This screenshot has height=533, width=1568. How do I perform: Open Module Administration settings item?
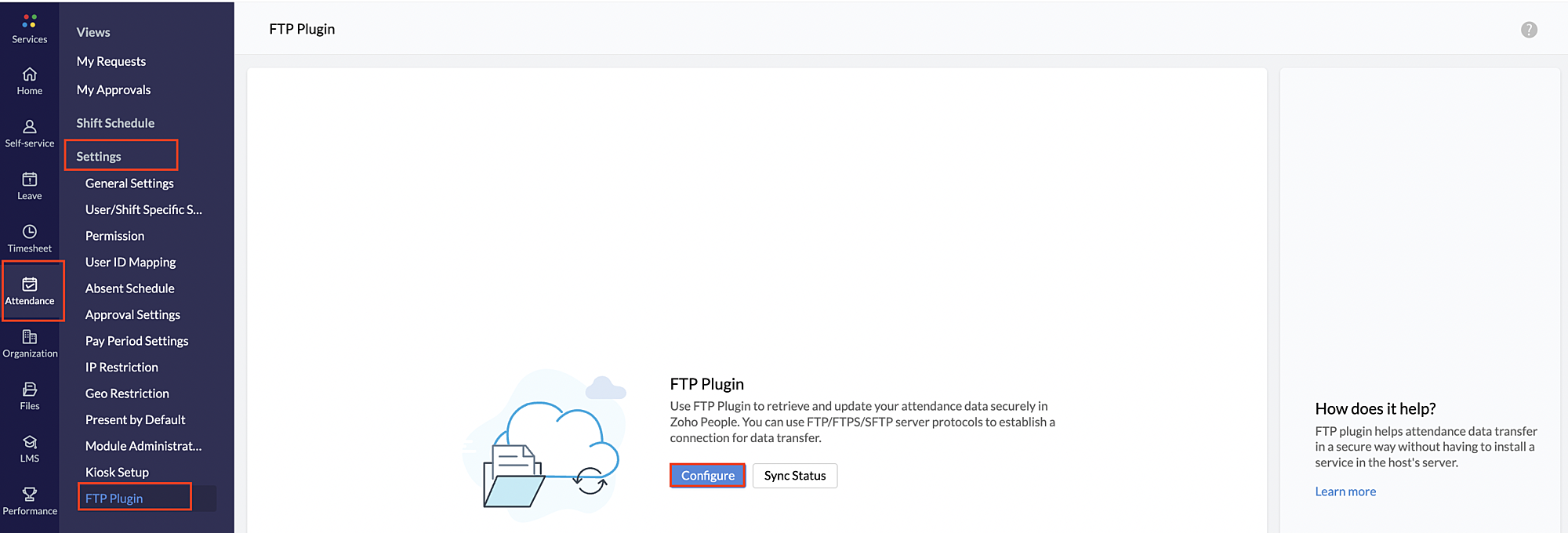pos(143,446)
